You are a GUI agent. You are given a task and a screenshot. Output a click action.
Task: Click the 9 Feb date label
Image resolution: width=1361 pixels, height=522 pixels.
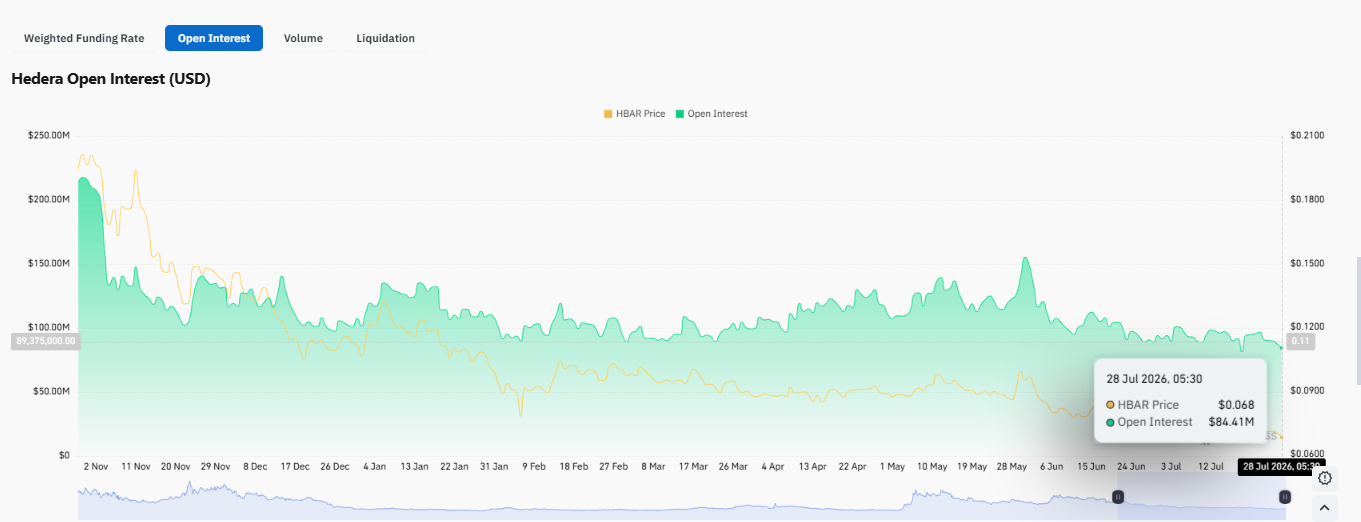coord(534,467)
